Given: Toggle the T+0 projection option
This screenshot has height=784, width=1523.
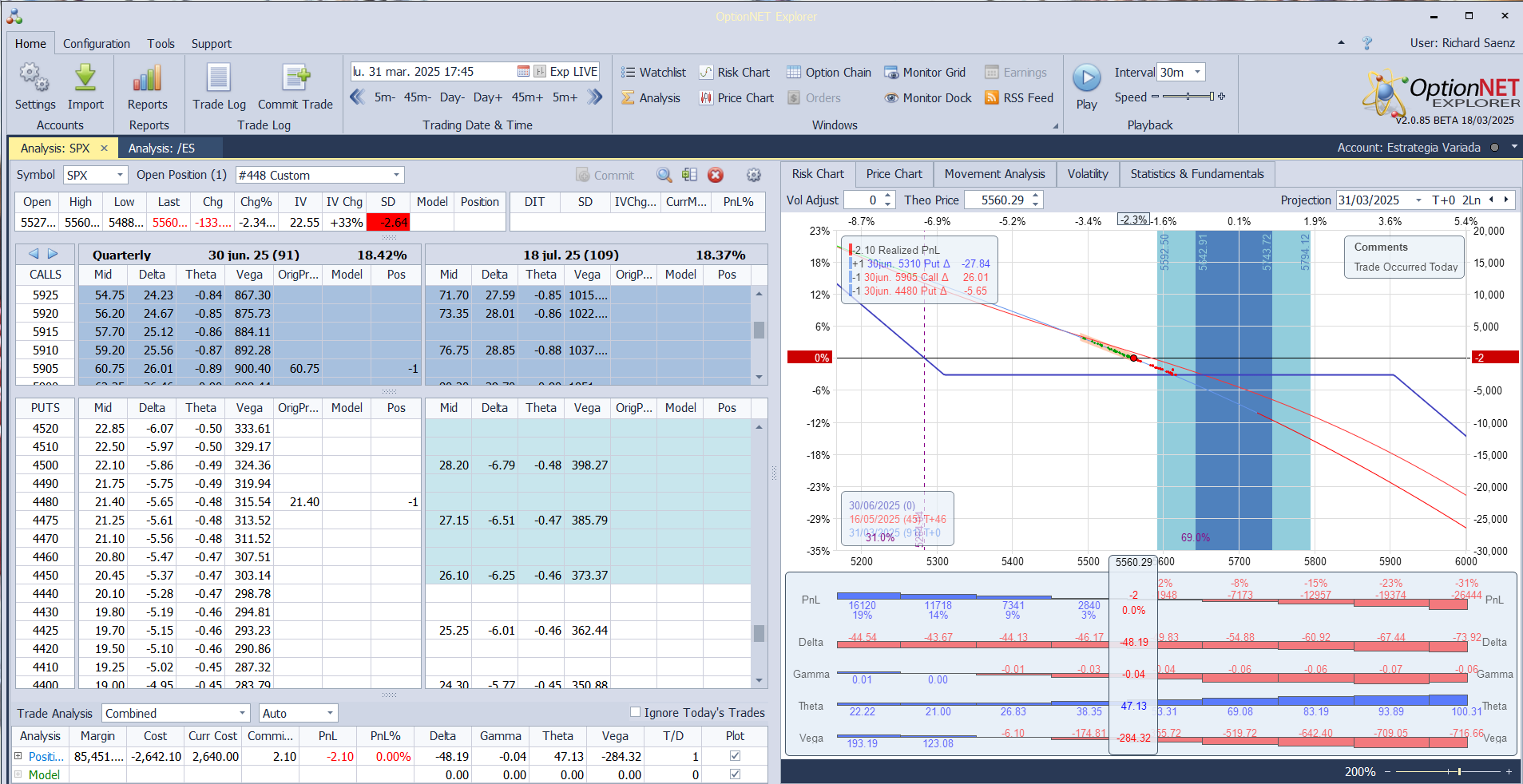Looking at the screenshot, I should (1443, 200).
